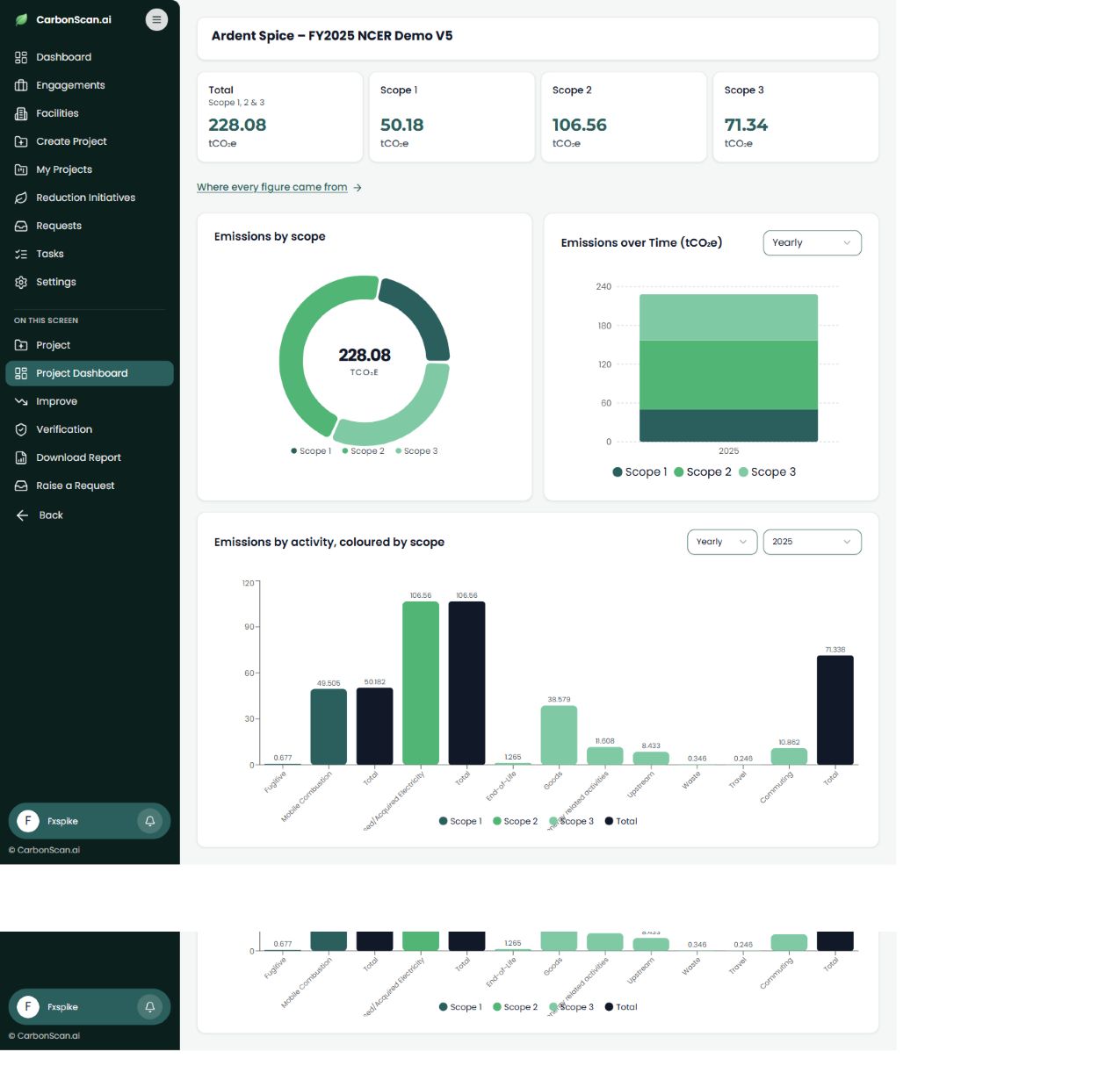Click the Total Scope 1, 2 & 3 card
This screenshot has width=1120, height=1080.
[x=280, y=117]
